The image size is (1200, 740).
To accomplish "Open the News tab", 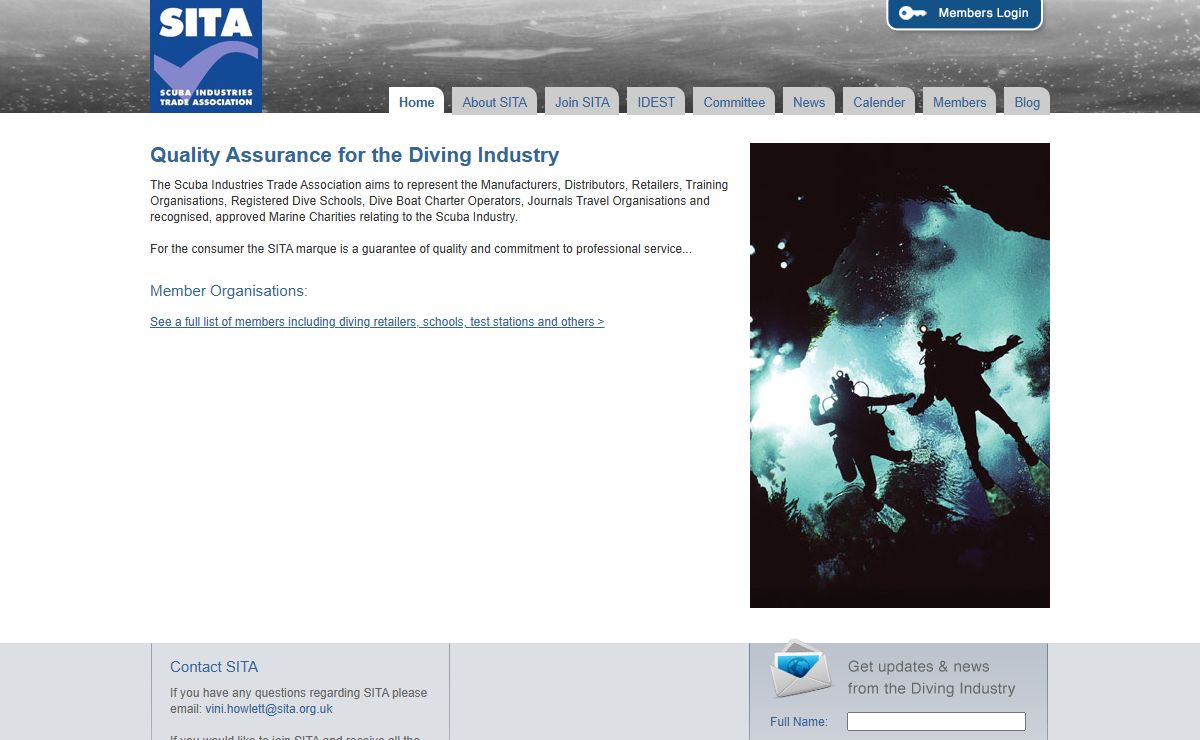I will [809, 101].
